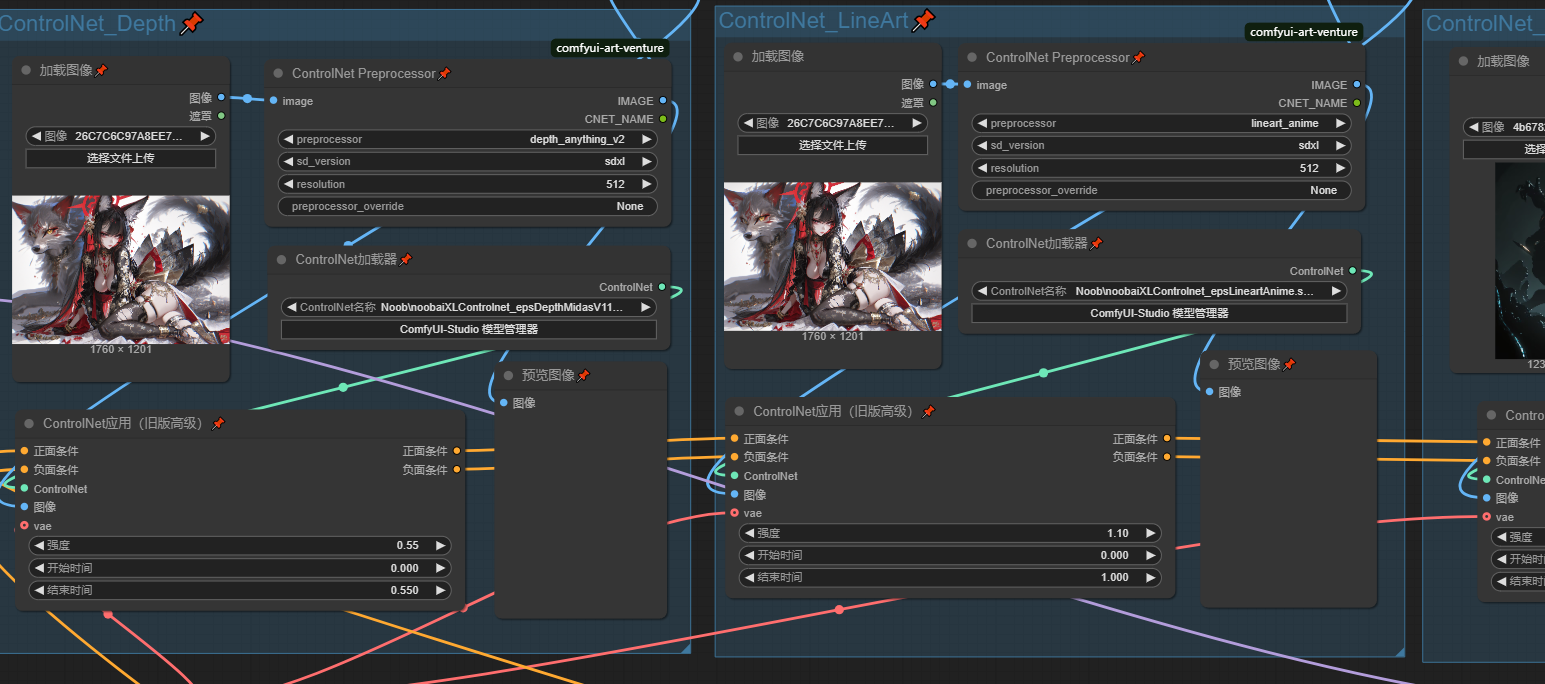Click the pin icon beside the ControlNet_Depth group title
Image resolution: width=1545 pixels, height=684 pixels.
(x=190, y=24)
